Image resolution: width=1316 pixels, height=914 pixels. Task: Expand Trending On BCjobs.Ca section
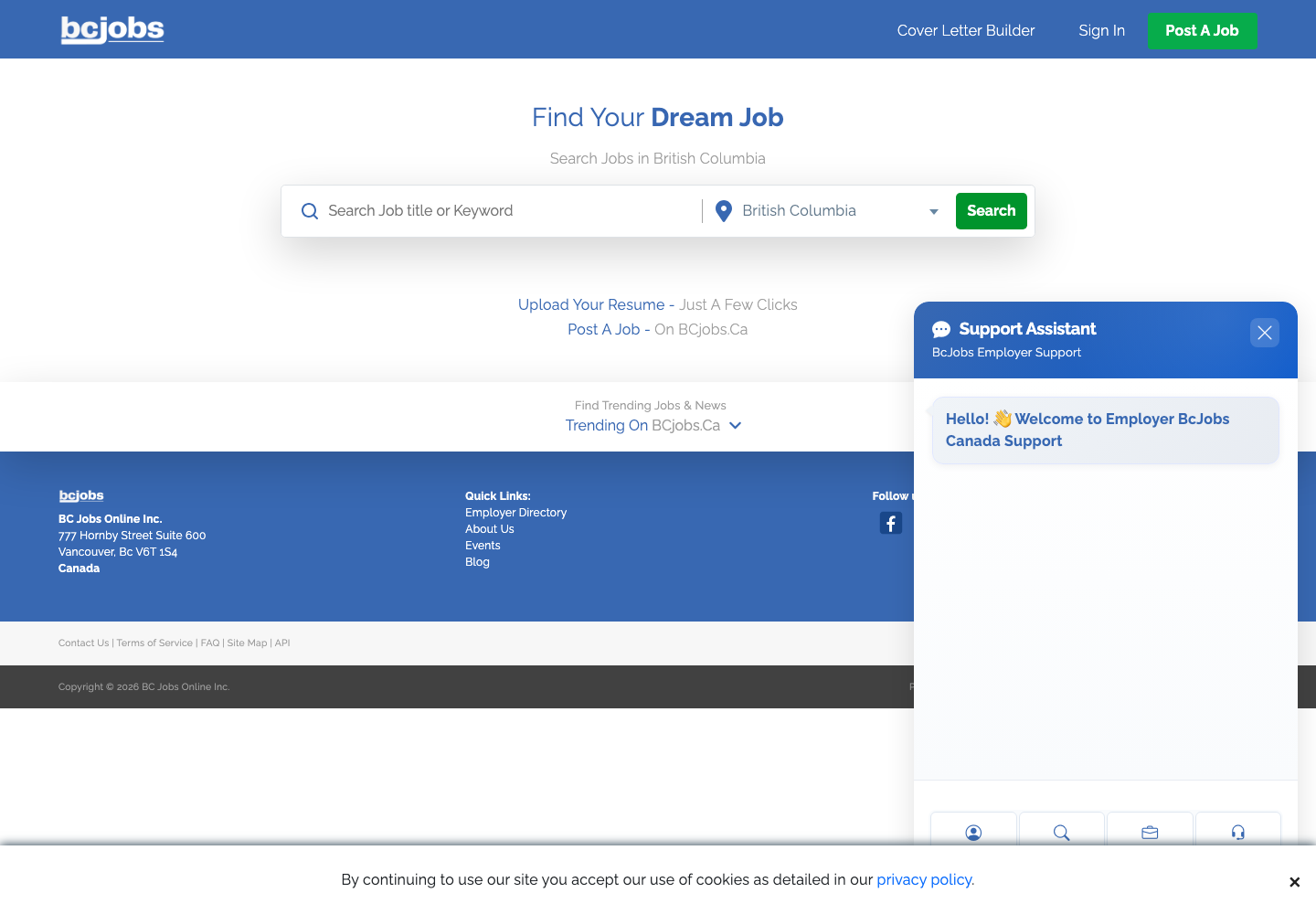tap(653, 425)
